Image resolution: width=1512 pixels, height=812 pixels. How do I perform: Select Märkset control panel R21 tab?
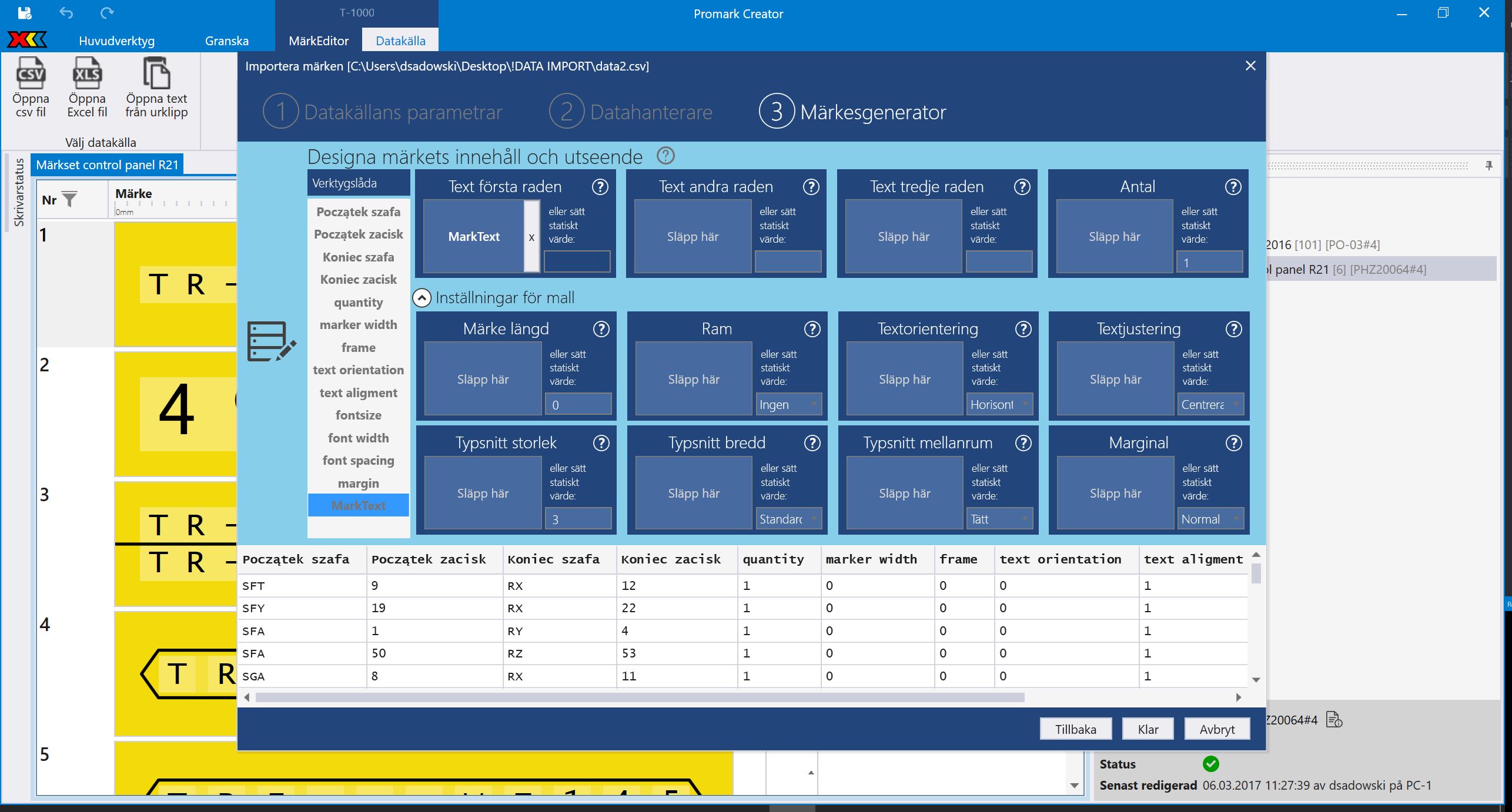point(107,165)
